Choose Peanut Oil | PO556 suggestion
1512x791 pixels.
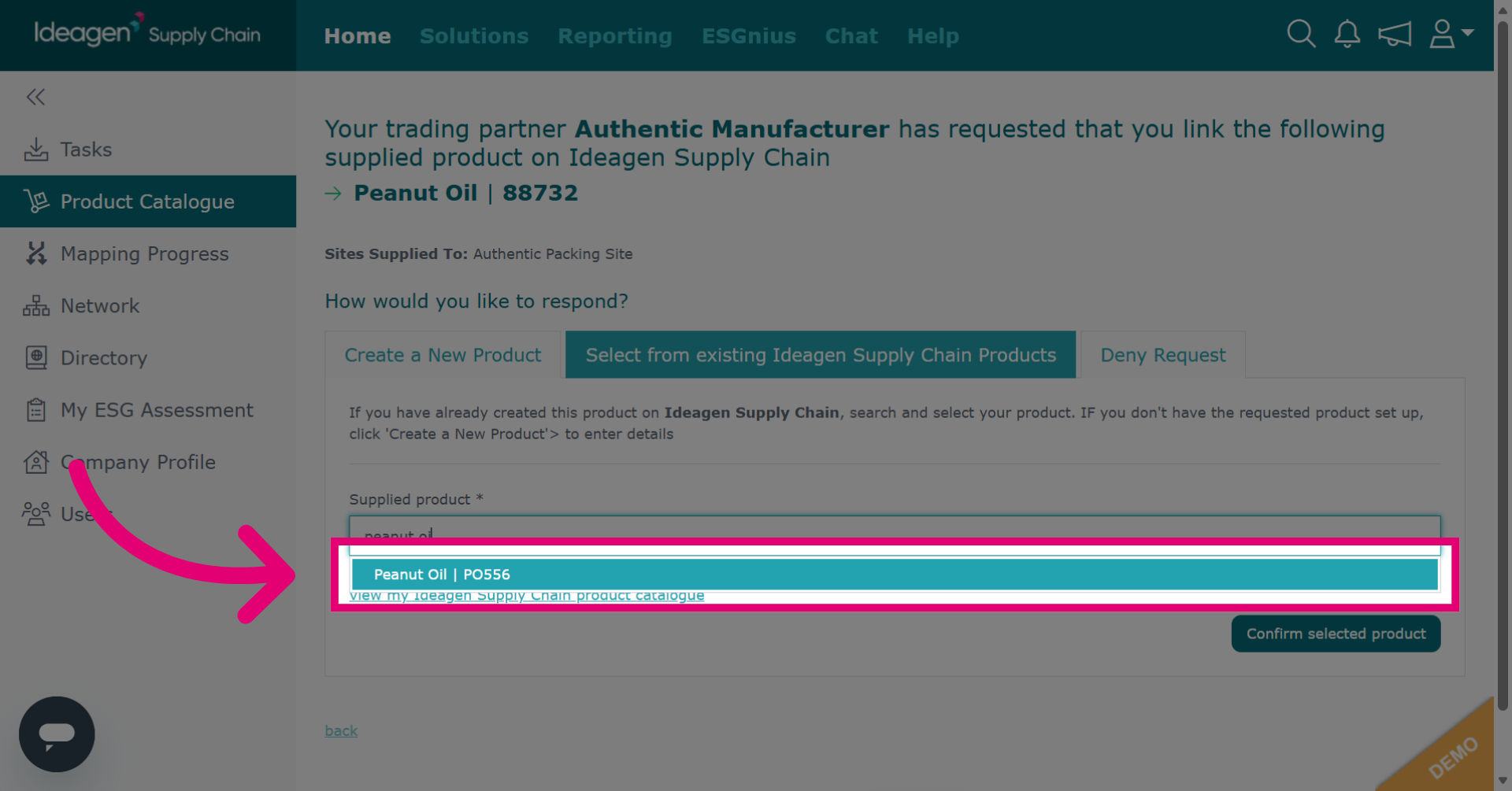tap(895, 575)
